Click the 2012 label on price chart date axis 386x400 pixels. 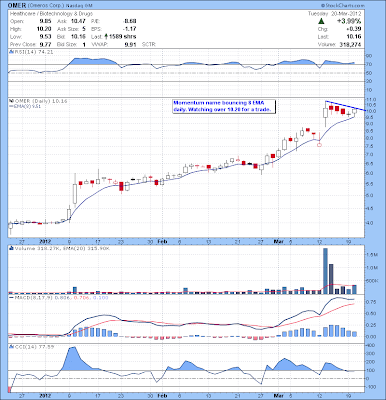(x=45, y=241)
